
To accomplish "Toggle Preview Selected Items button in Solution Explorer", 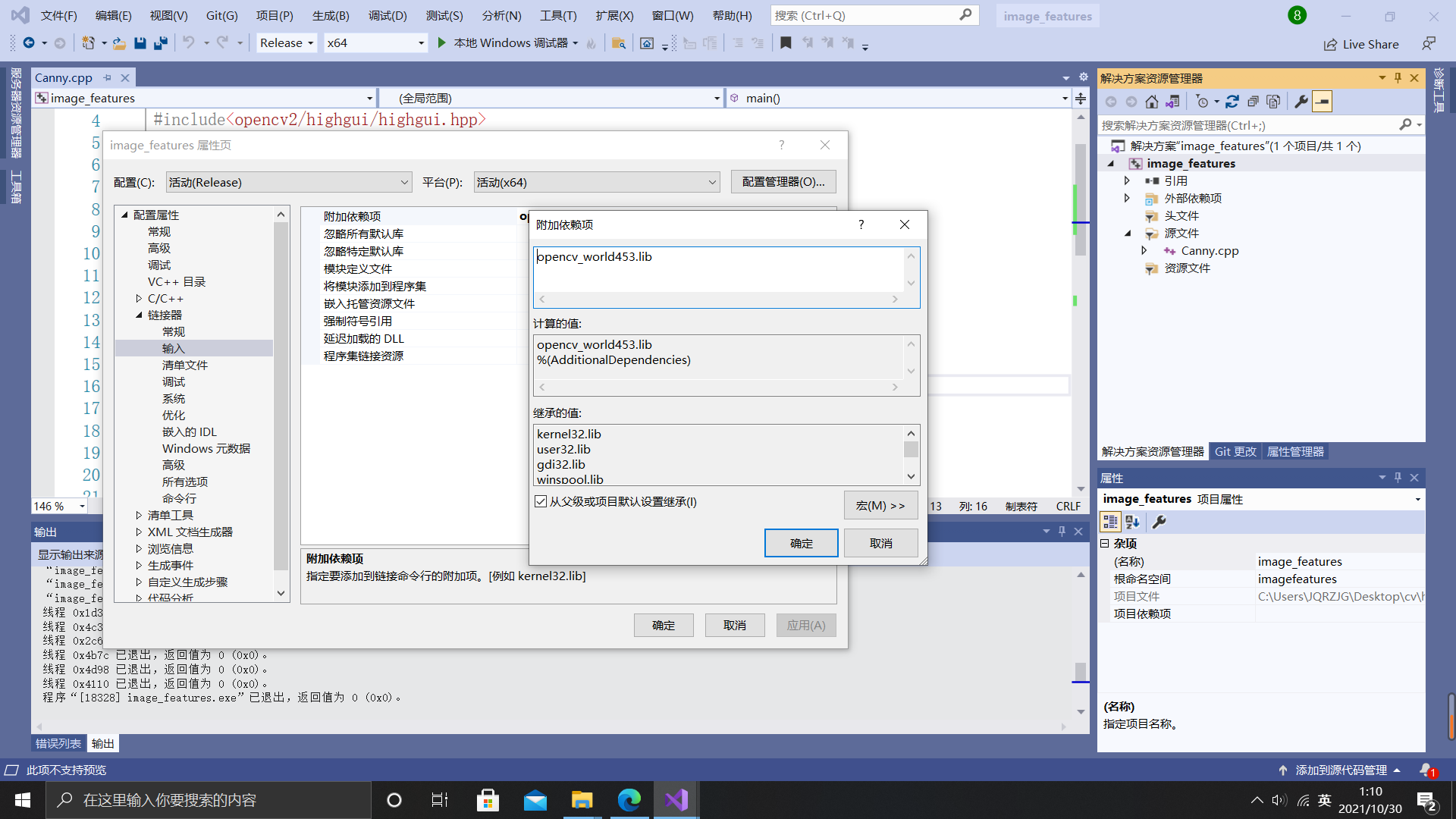I will (1322, 102).
